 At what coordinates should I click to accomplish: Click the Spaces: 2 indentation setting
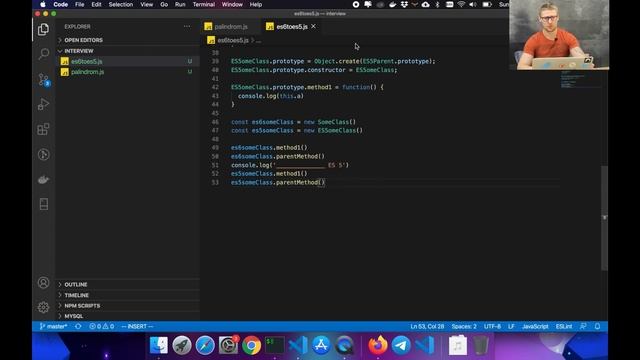[464, 327]
